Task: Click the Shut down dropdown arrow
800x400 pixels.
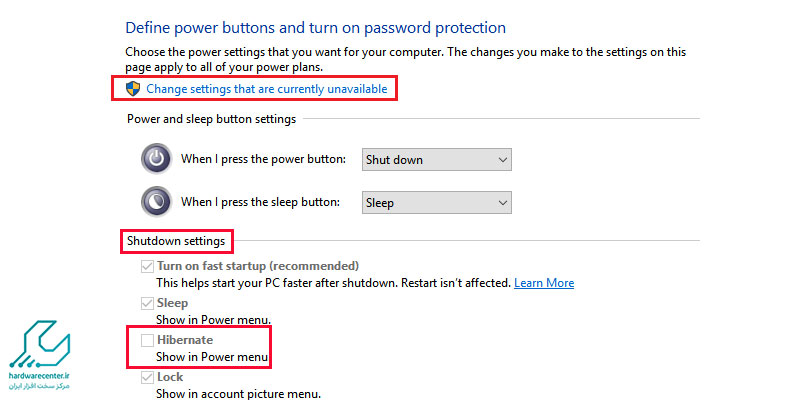Action: coord(503,160)
